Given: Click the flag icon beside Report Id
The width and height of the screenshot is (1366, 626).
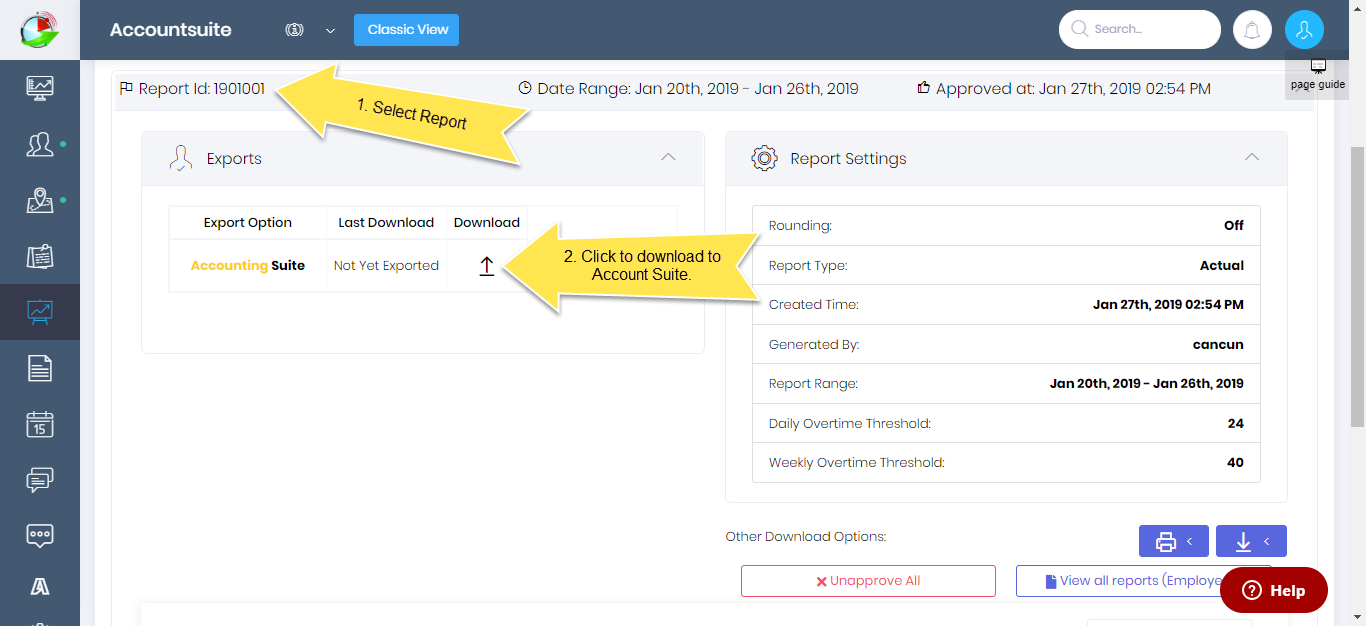Looking at the screenshot, I should 126,88.
